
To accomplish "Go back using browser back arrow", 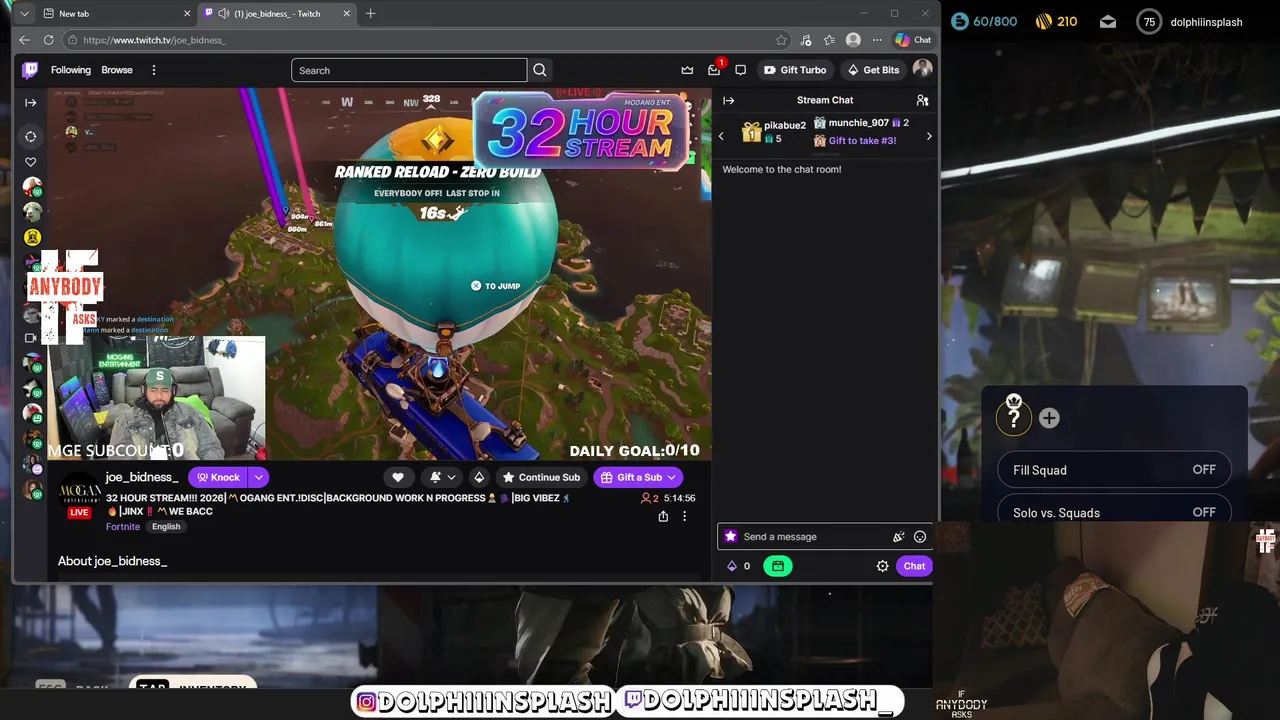I will pyautogui.click(x=24, y=40).
